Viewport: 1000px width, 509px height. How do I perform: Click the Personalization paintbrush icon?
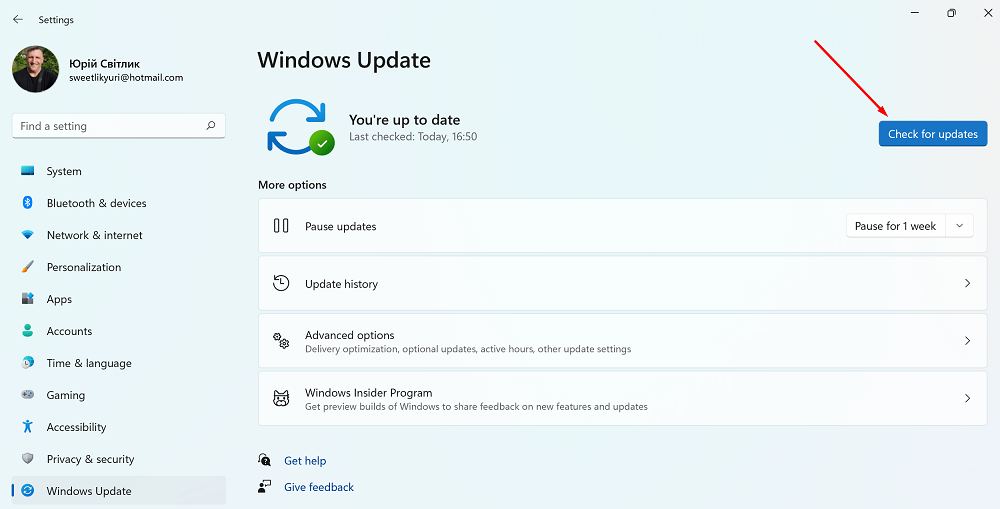point(28,267)
